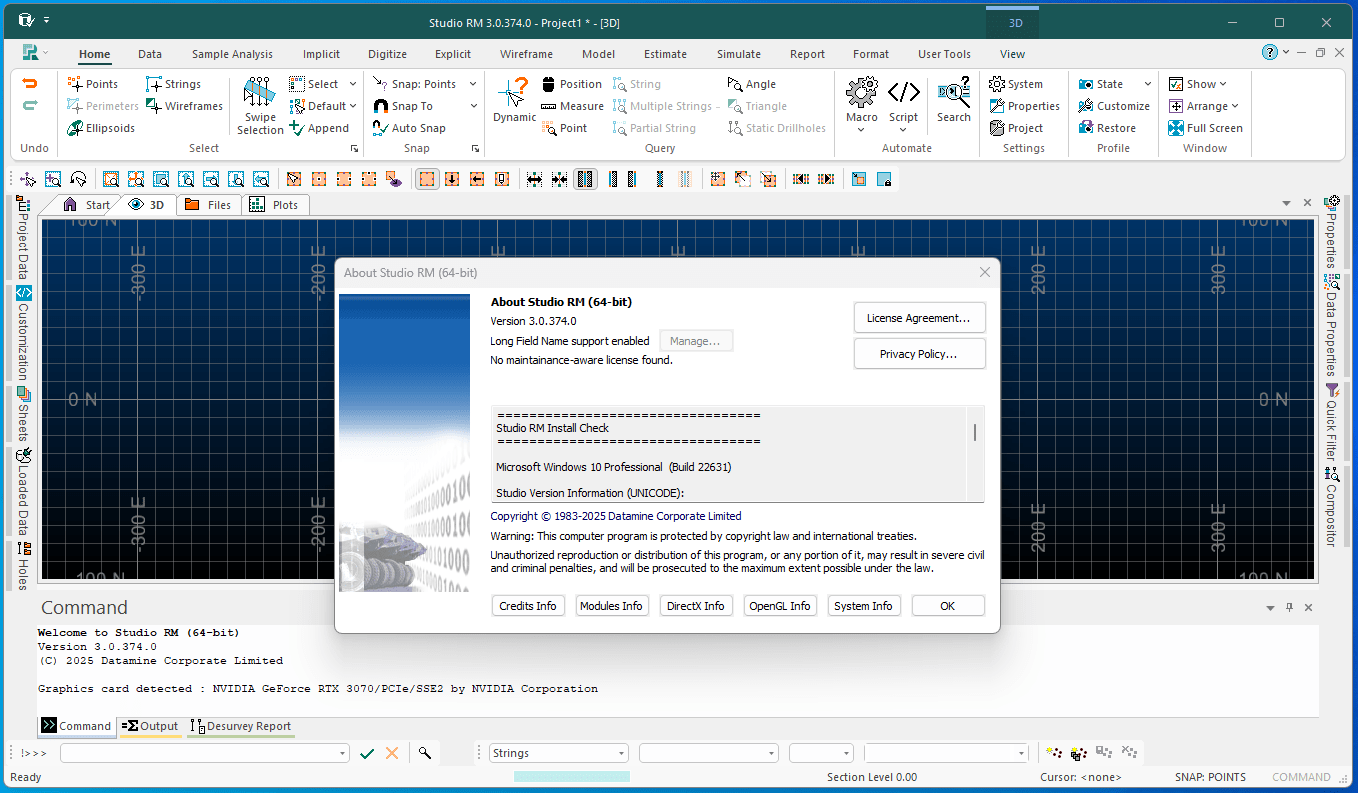
Task: Click the Append selection option
Action: (x=319, y=128)
